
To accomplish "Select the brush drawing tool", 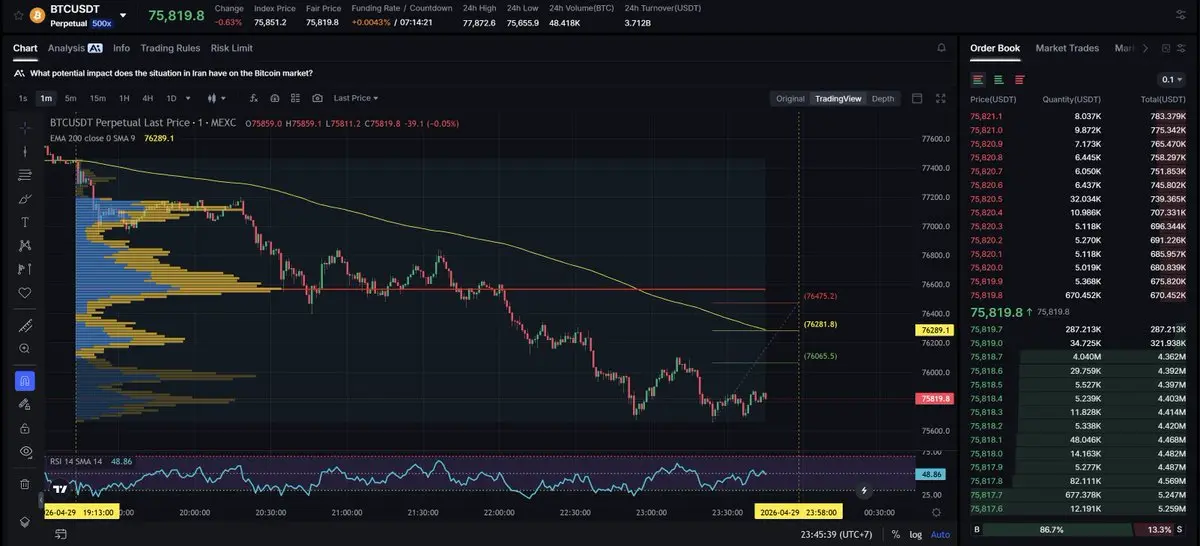I will point(25,199).
